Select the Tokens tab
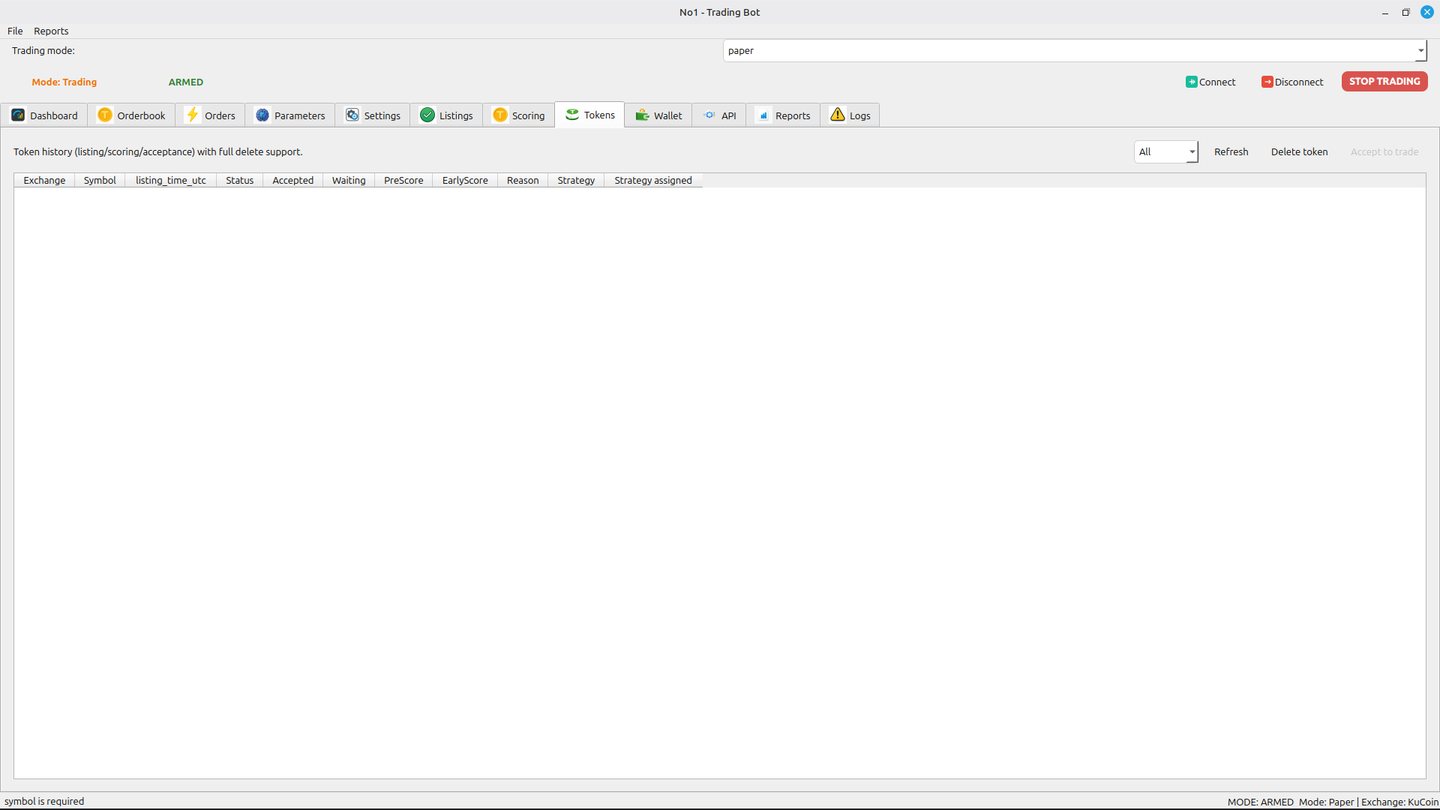Screen dimensions: 1440x810 590,114
